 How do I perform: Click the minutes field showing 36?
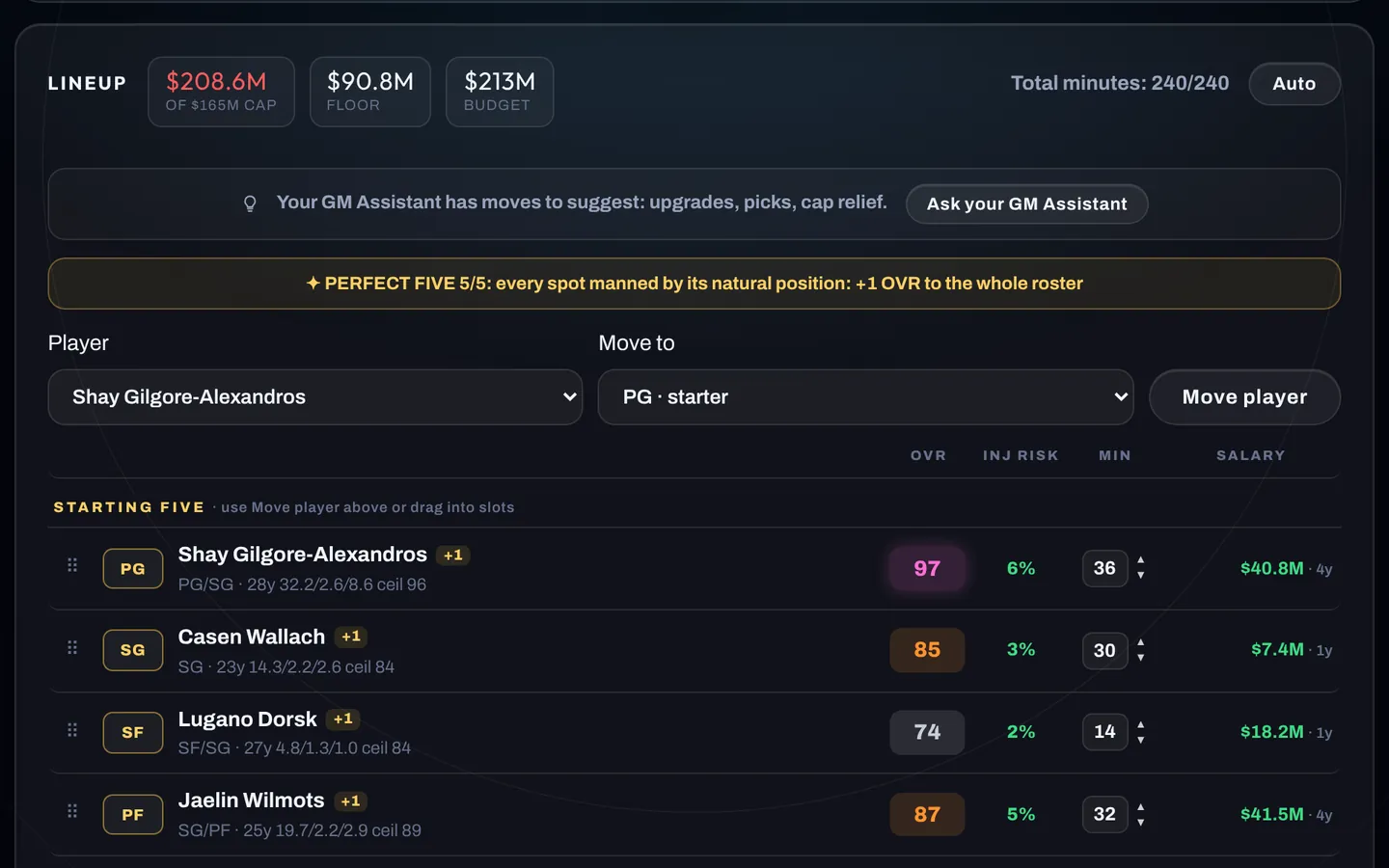tap(1104, 569)
